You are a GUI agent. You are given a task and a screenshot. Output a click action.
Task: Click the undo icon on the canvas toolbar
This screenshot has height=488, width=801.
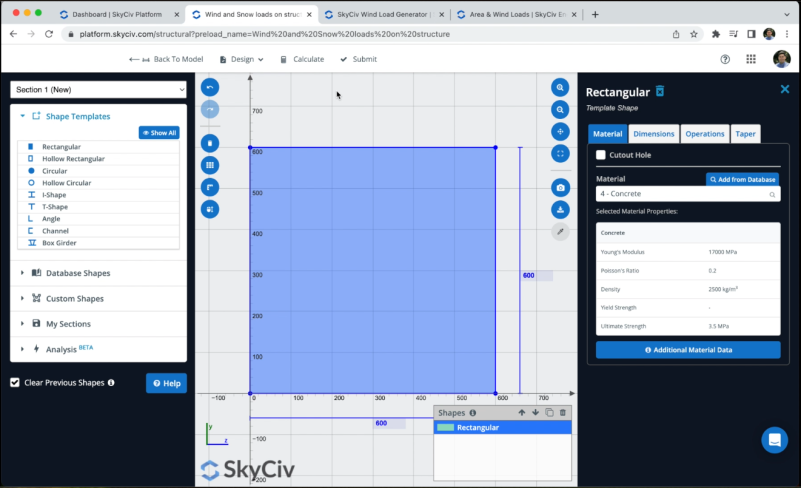210,87
